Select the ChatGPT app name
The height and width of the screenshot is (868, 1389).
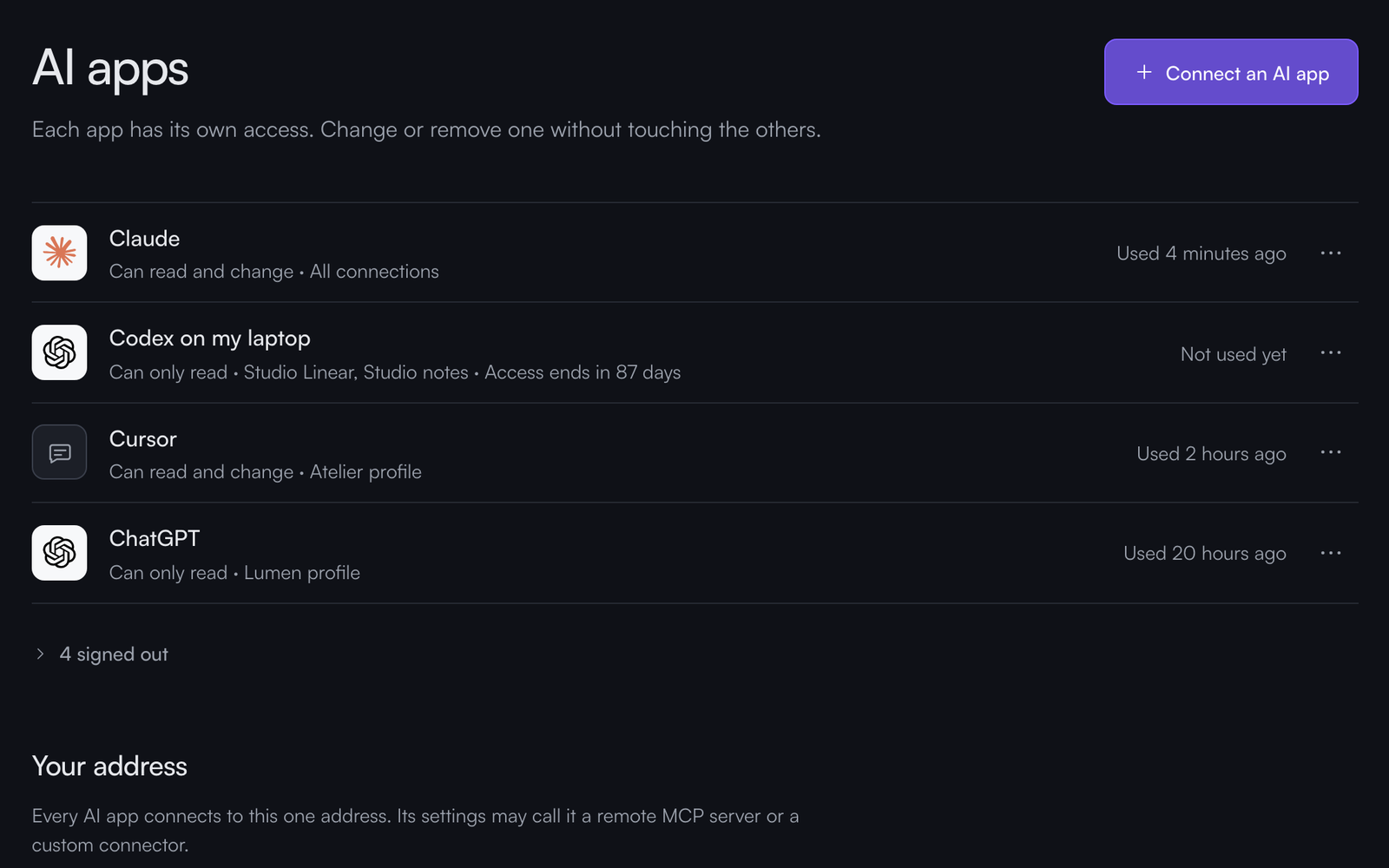pyautogui.click(x=155, y=539)
